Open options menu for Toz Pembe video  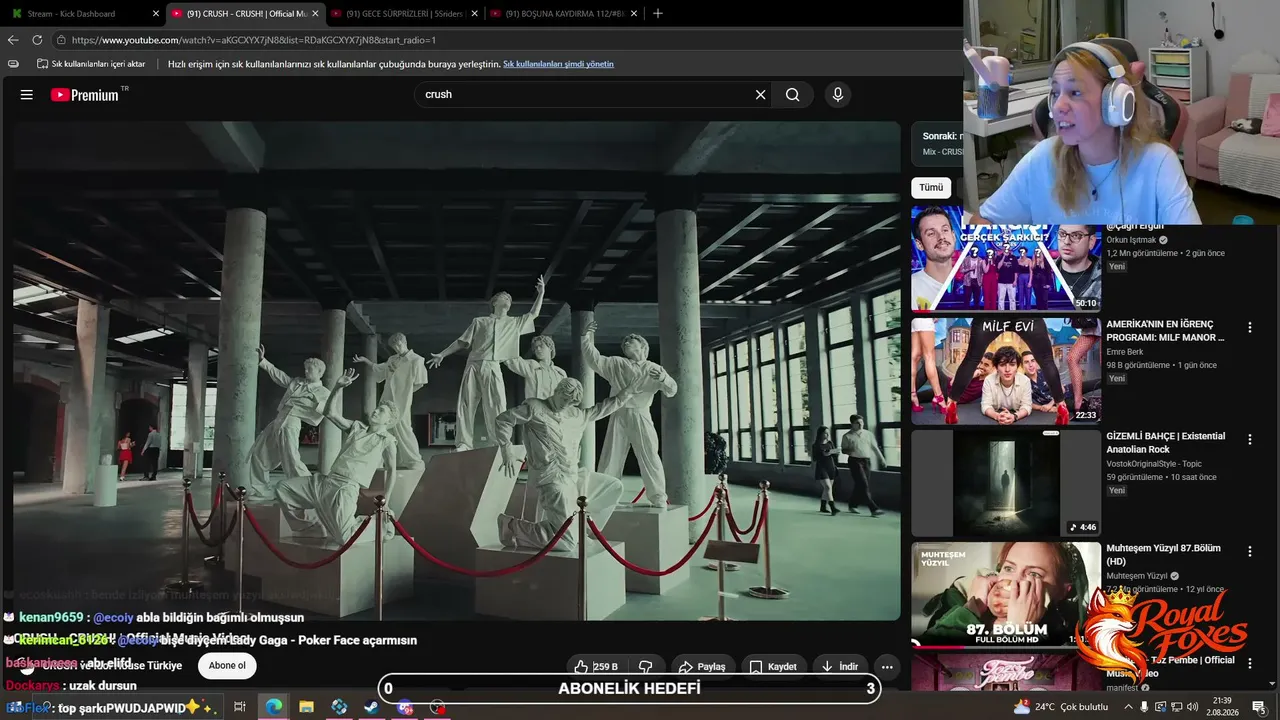(1249, 663)
